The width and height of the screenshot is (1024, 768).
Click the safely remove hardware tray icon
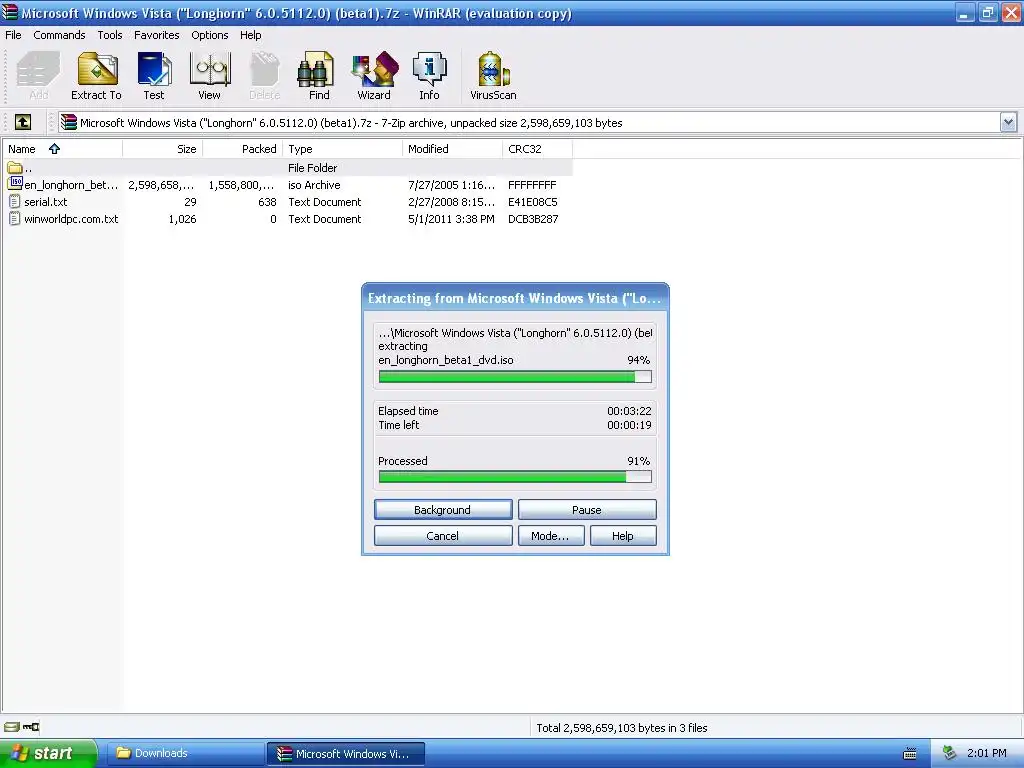tap(950, 753)
